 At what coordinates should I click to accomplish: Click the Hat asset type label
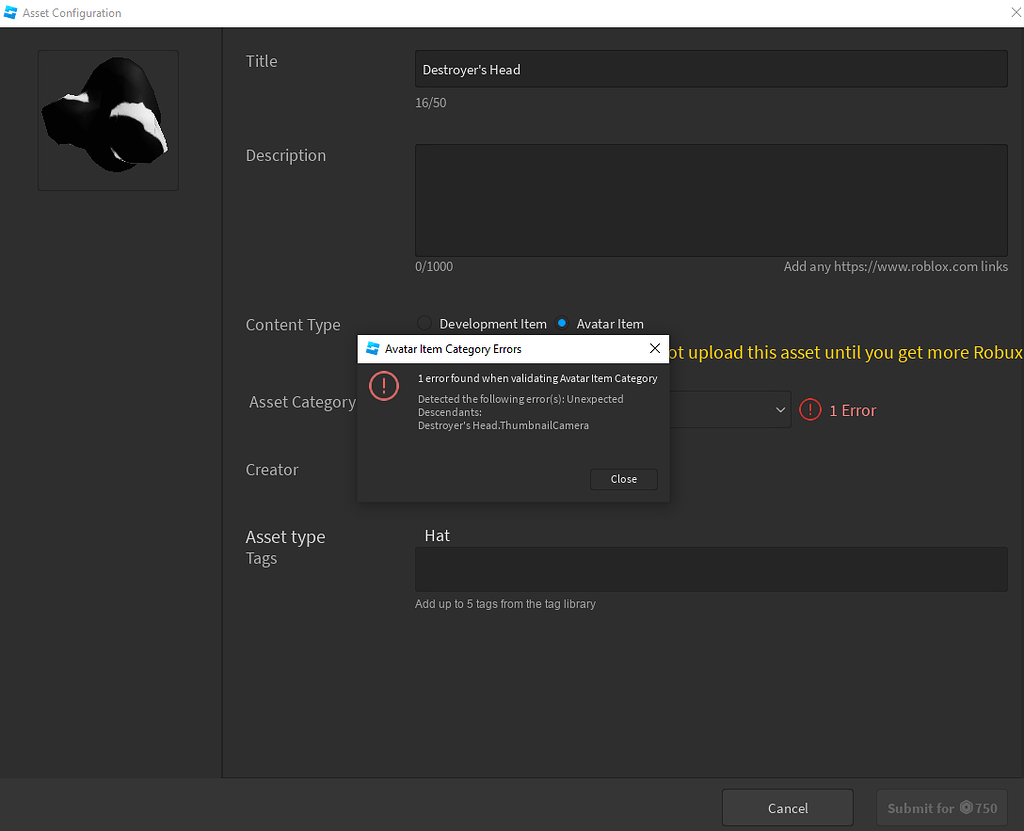(x=437, y=535)
